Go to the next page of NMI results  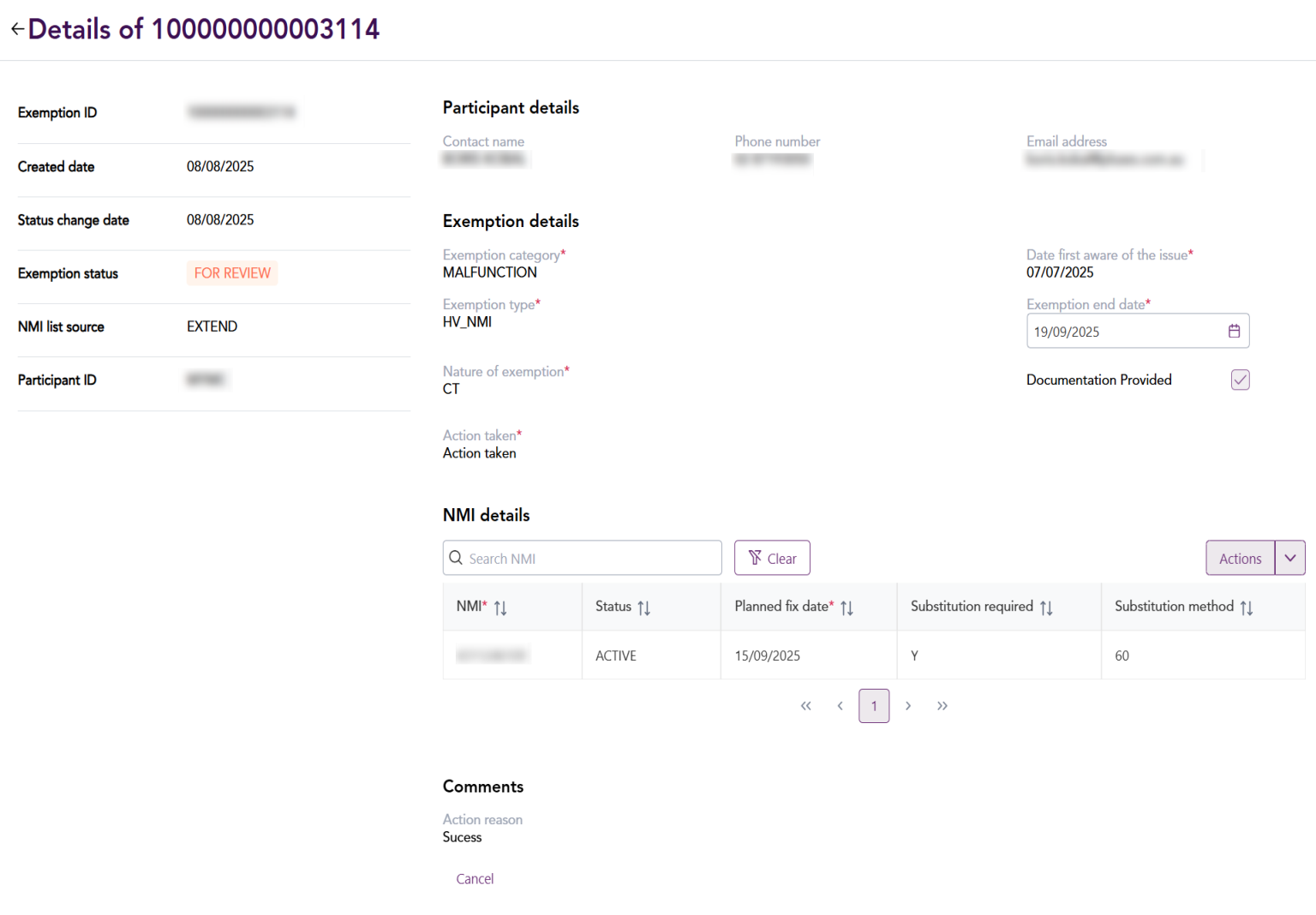(x=908, y=706)
